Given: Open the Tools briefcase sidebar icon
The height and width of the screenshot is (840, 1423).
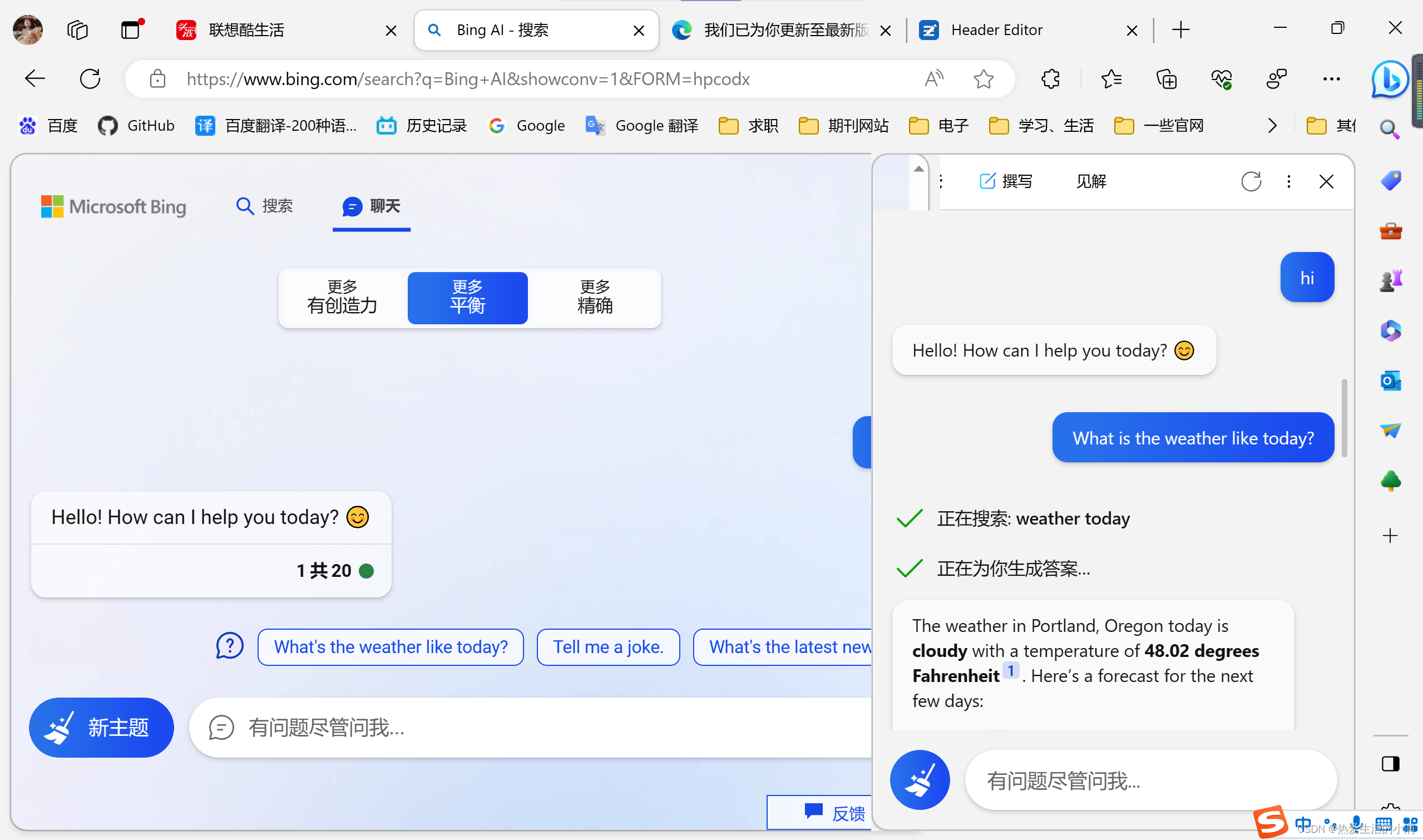Looking at the screenshot, I should (x=1391, y=230).
